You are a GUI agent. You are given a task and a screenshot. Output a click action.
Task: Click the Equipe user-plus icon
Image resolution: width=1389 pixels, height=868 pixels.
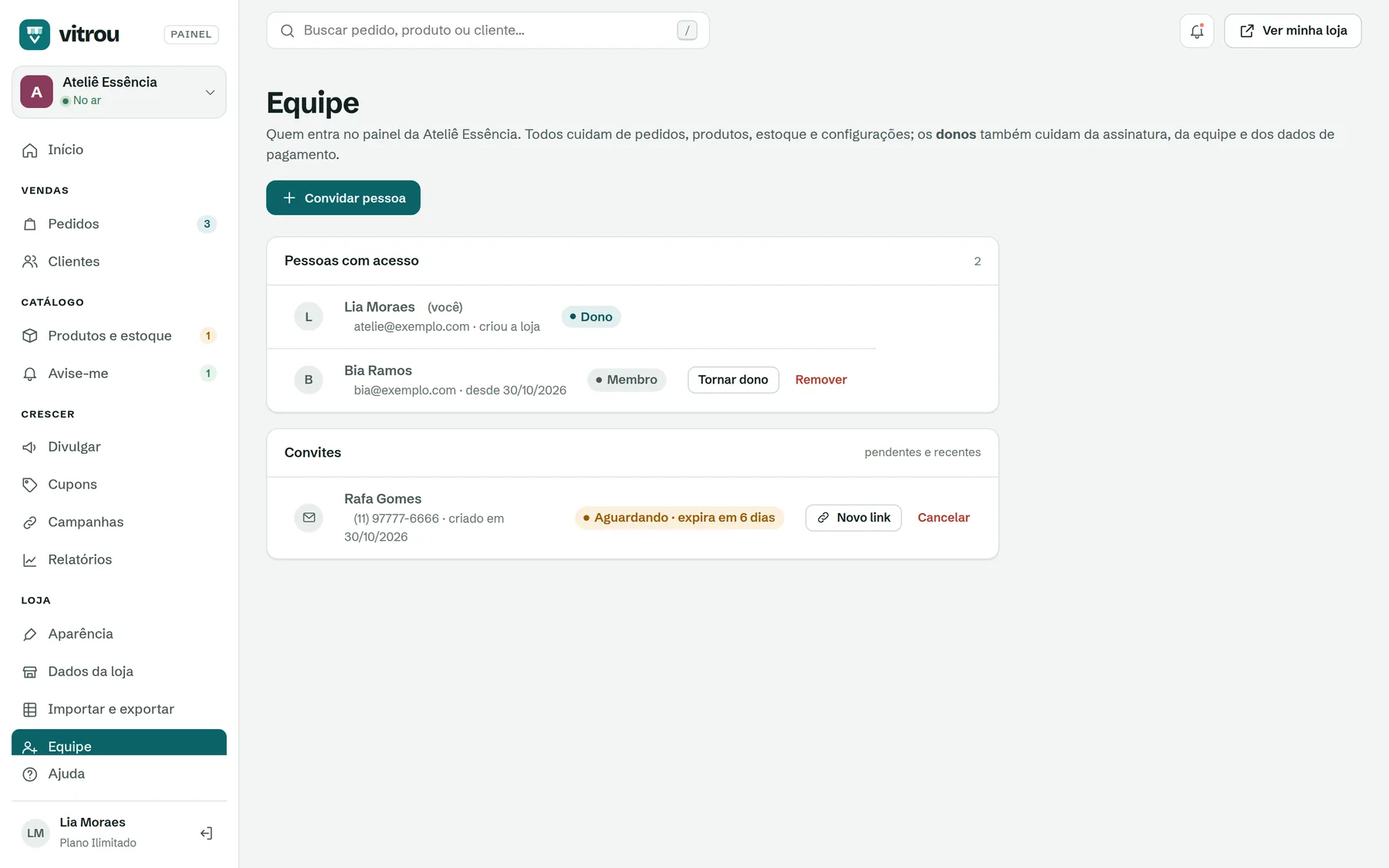point(30,747)
